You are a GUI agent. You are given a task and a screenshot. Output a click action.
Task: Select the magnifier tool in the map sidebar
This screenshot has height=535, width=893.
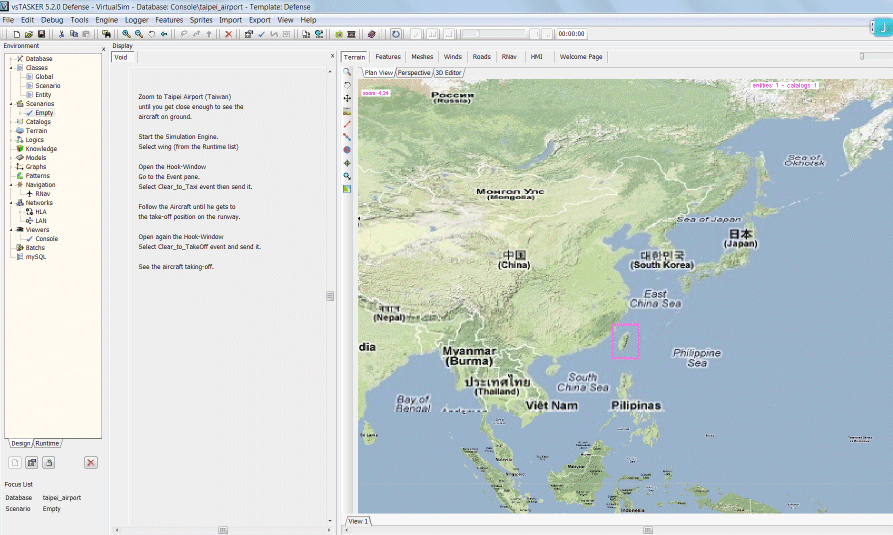(x=347, y=73)
